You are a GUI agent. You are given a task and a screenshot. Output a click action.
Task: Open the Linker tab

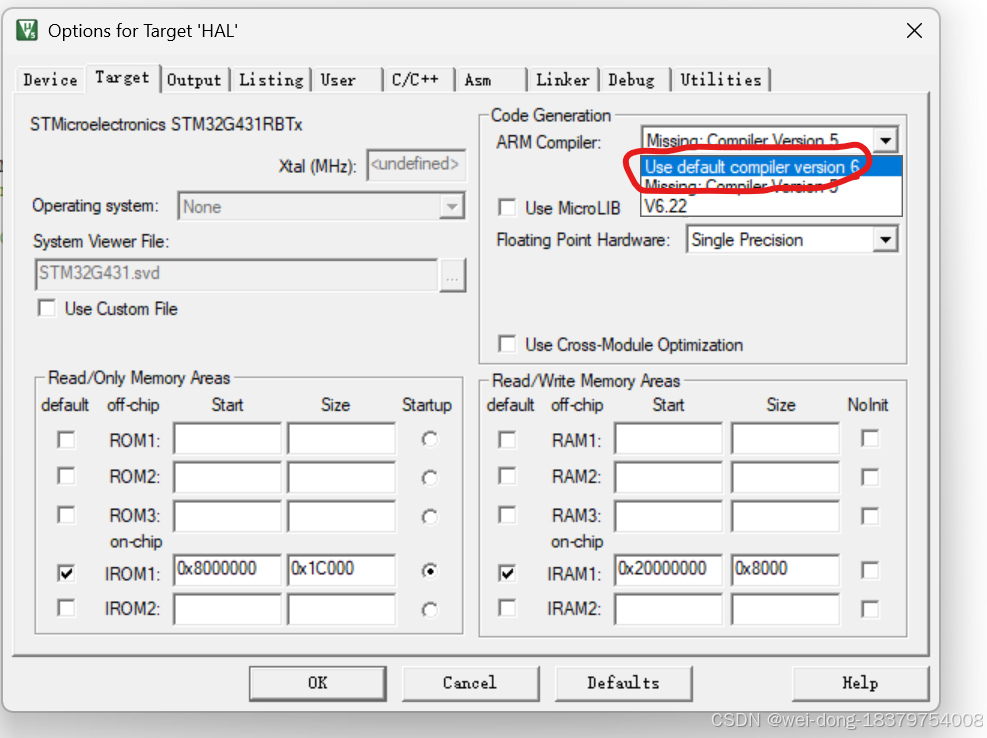(x=563, y=80)
